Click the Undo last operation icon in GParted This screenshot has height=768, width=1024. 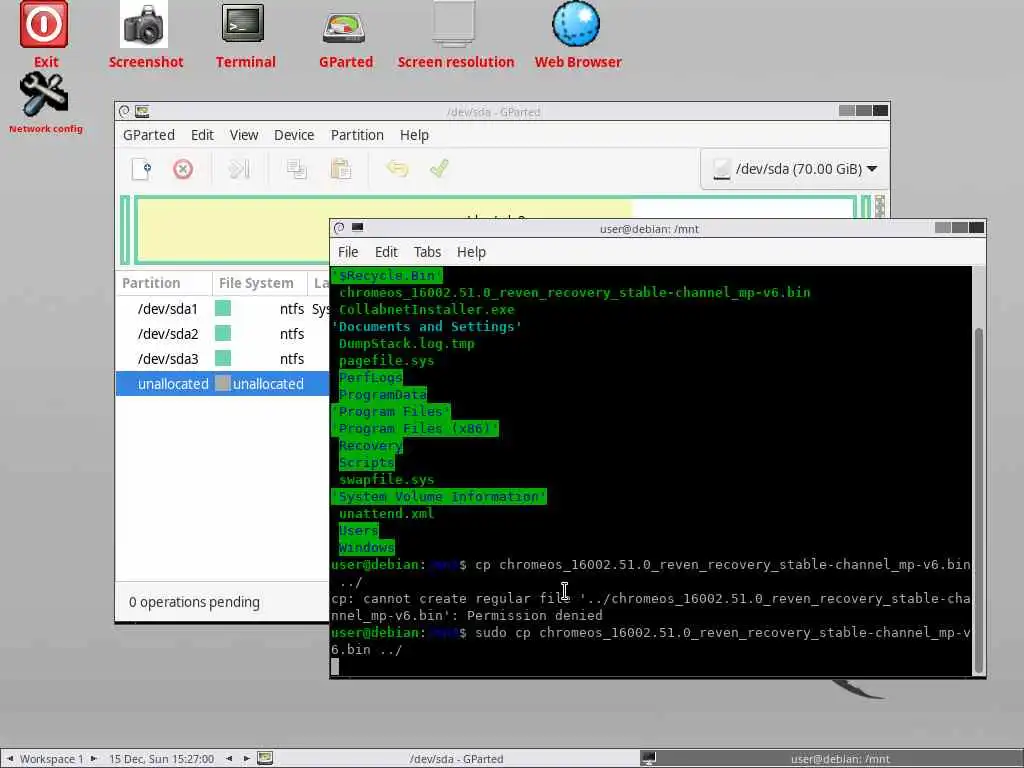(x=397, y=168)
